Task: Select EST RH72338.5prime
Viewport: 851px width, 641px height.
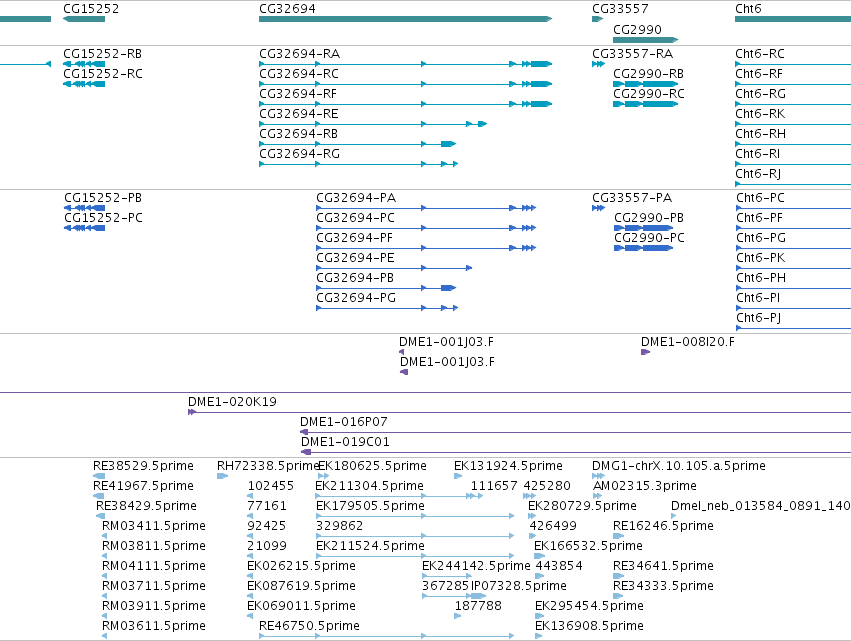Action: point(268,466)
